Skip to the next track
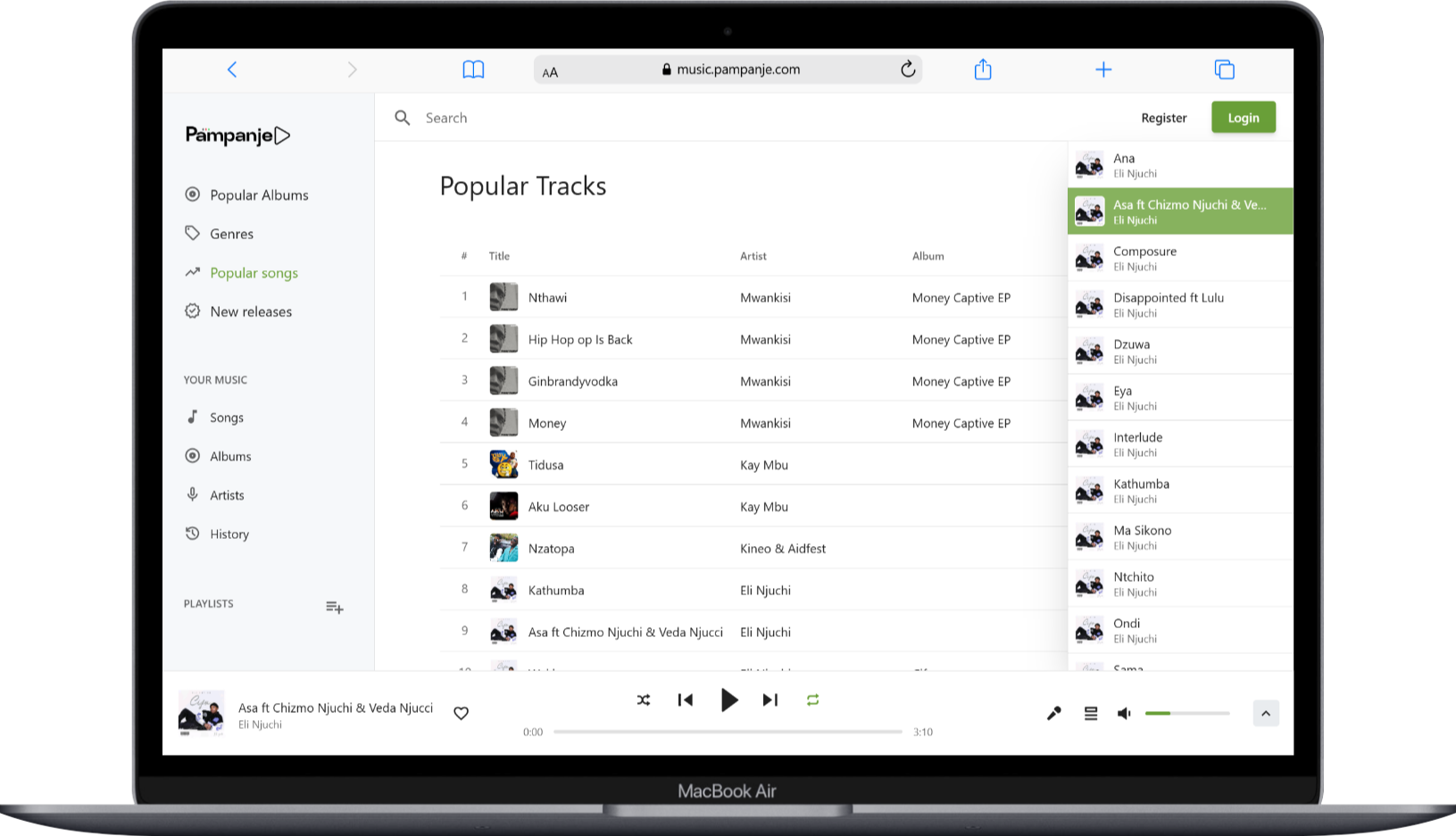 pos(770,700)
